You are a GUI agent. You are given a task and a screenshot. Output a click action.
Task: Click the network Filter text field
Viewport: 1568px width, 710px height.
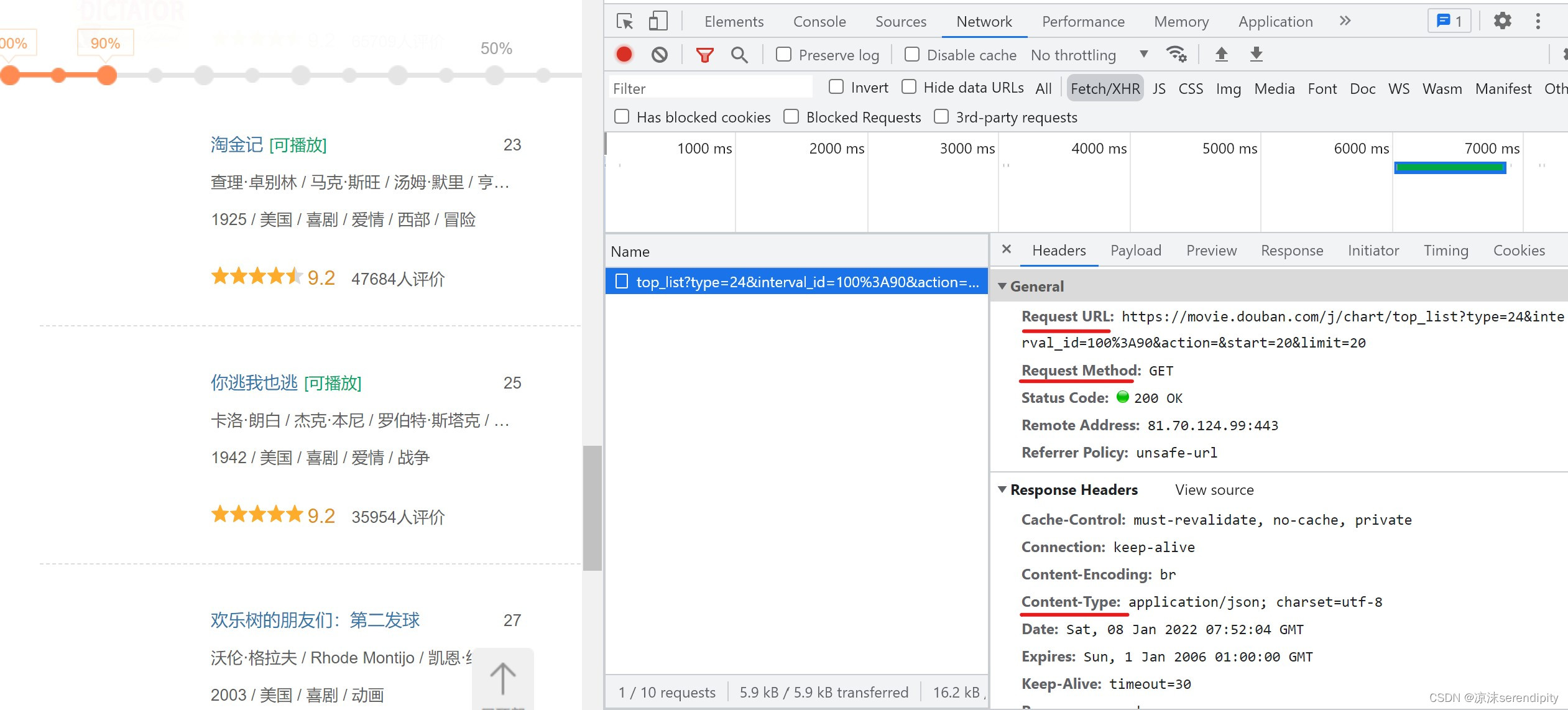point(709,88)
